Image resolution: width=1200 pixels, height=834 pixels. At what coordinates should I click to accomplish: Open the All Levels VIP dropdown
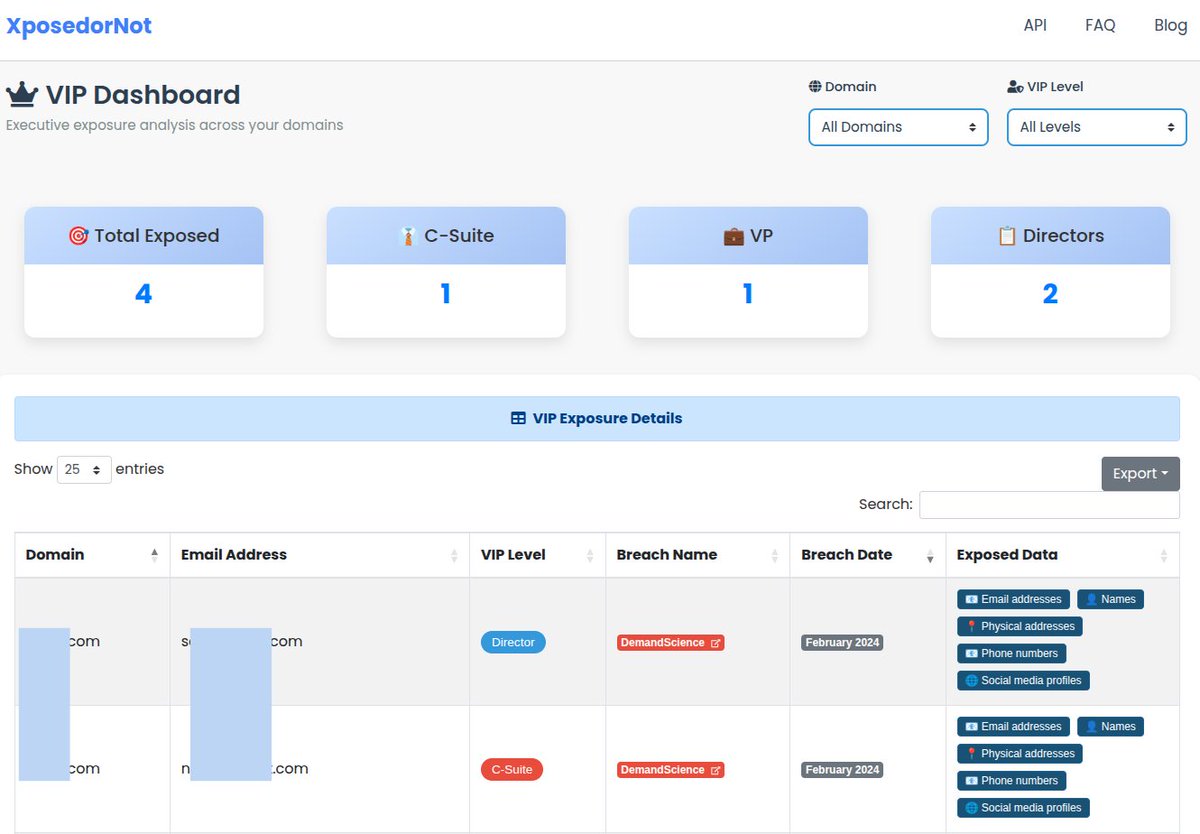1097,127
